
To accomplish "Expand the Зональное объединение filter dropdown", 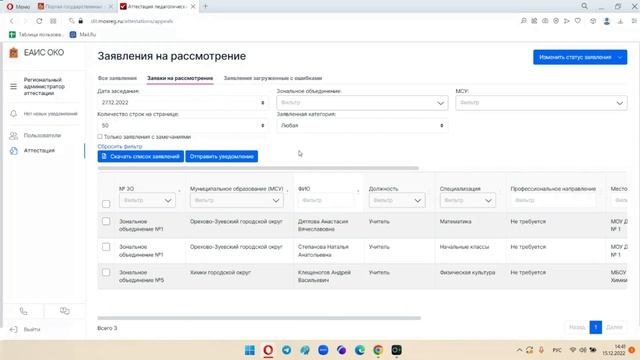I will coord(362,103).
